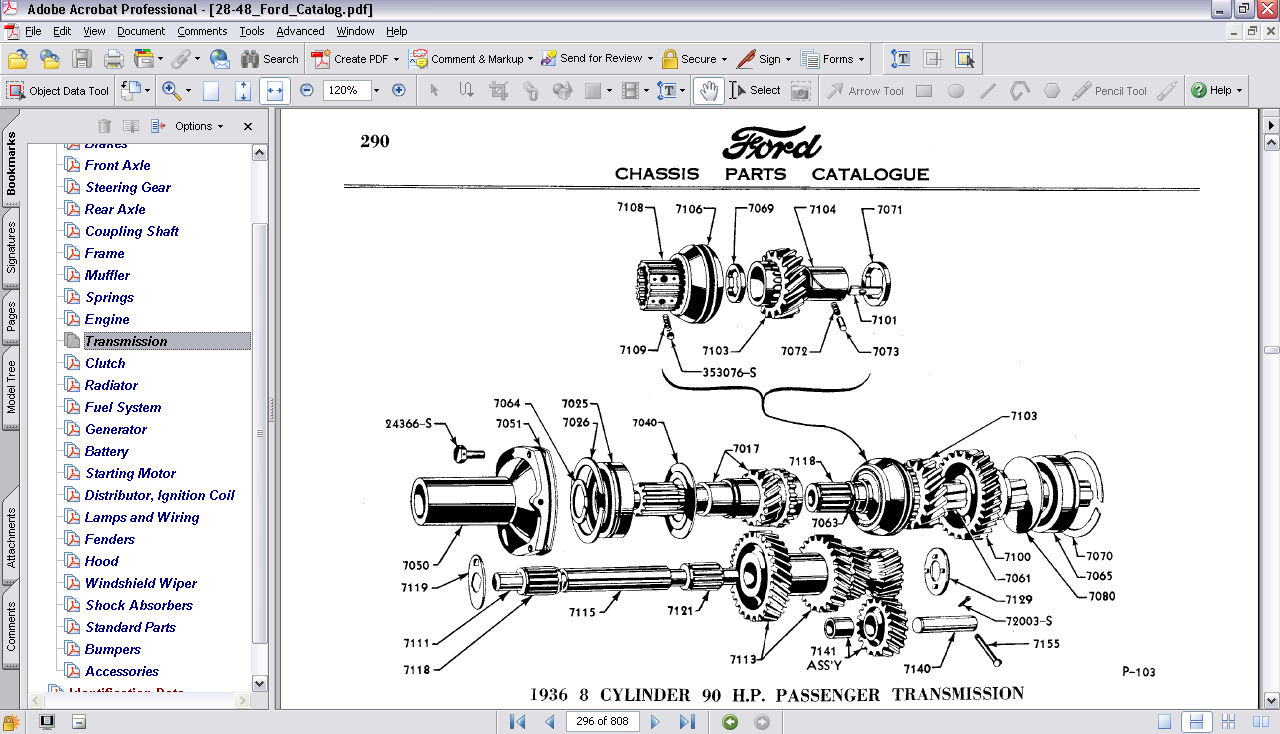
Task: Click the page number input field
Action: (602, 721)
